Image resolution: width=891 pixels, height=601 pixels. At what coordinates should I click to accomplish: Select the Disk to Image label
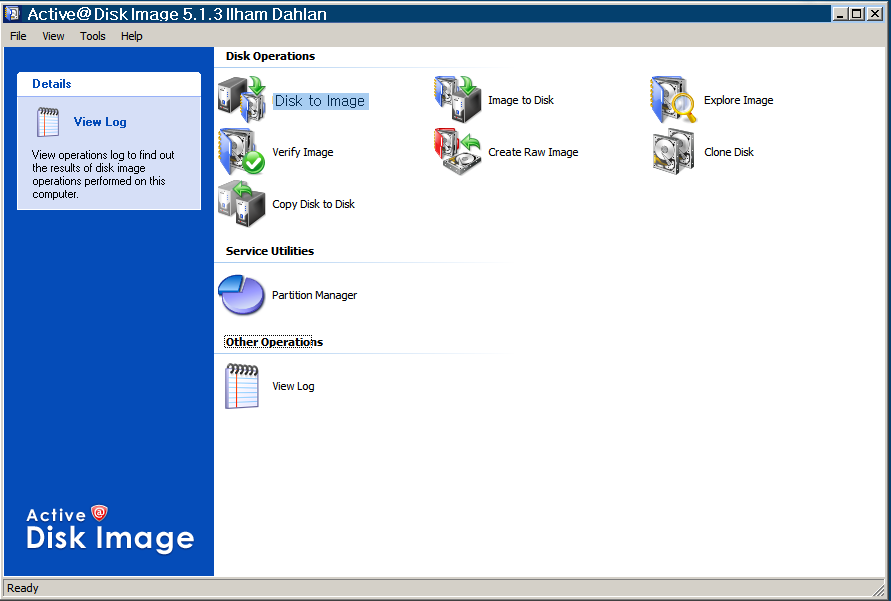(x=320, y=101)
